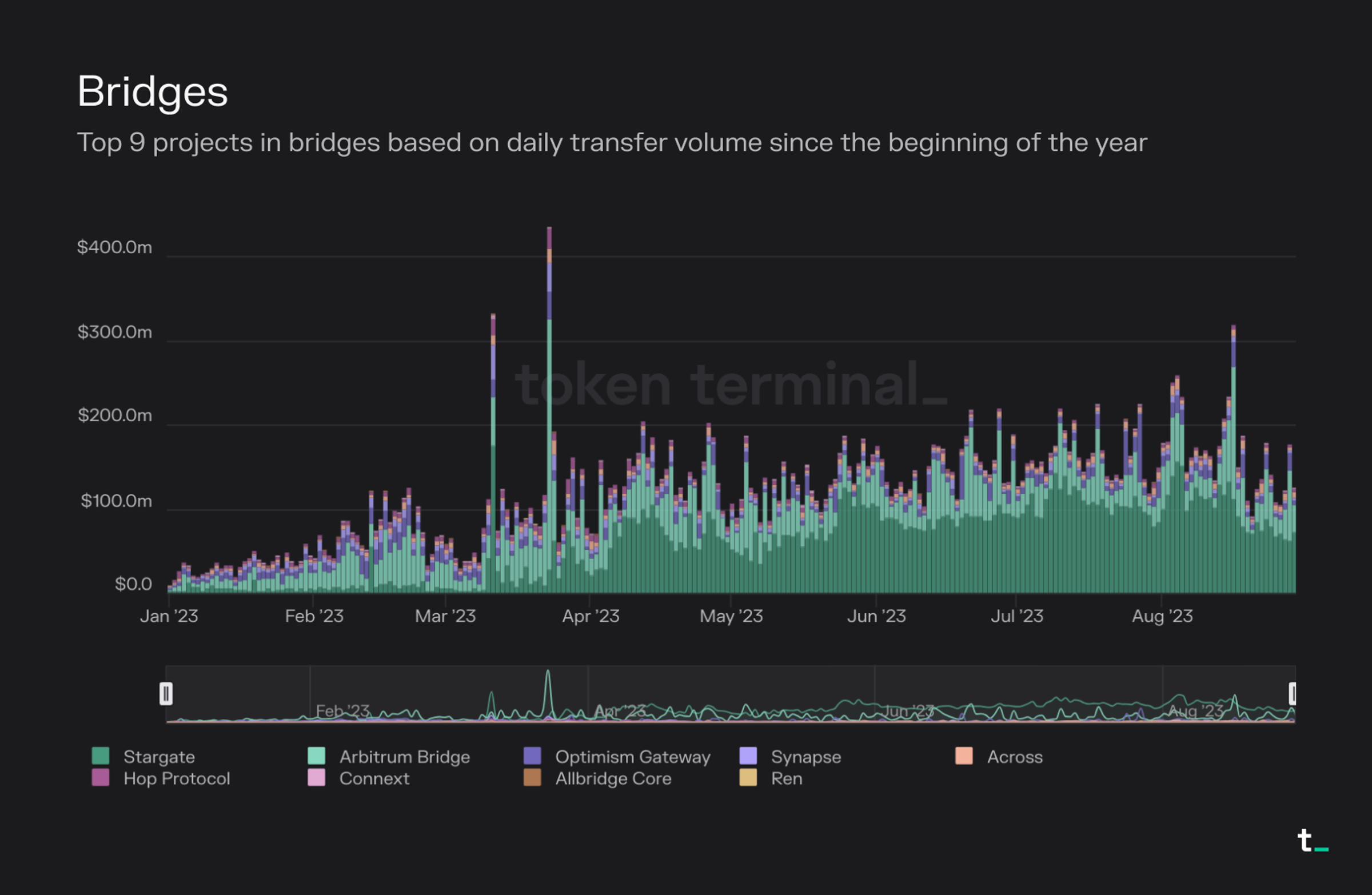The height and width of the screenshot is (895, 1372).
Task: Click the Stargate legend label
Action: 159,757
